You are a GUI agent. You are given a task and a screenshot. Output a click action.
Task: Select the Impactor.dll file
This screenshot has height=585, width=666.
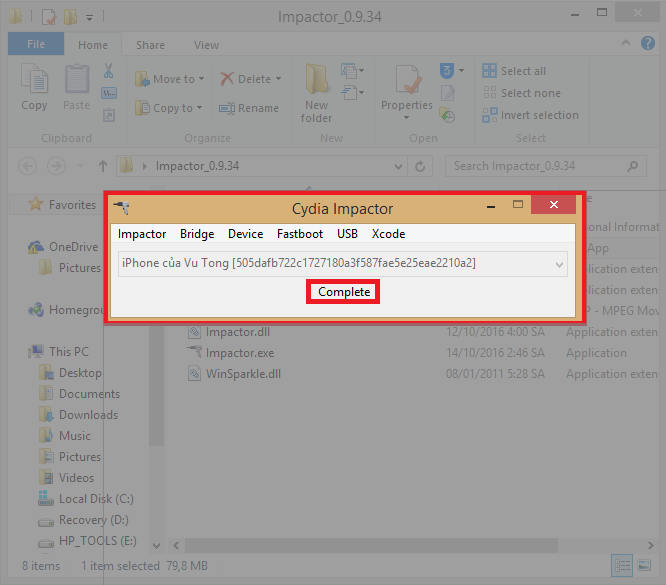coord(229,332)
